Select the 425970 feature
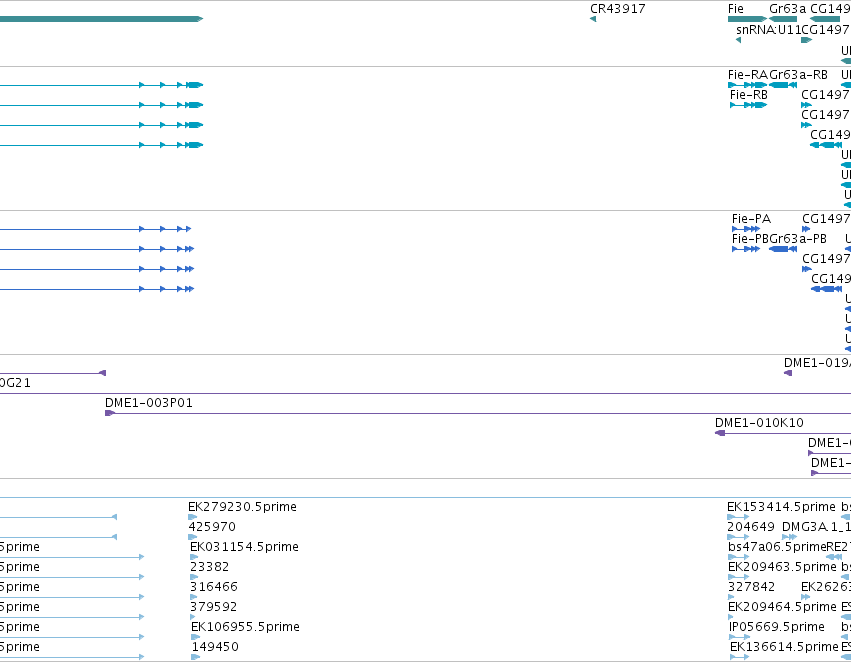 coord(193,537)
